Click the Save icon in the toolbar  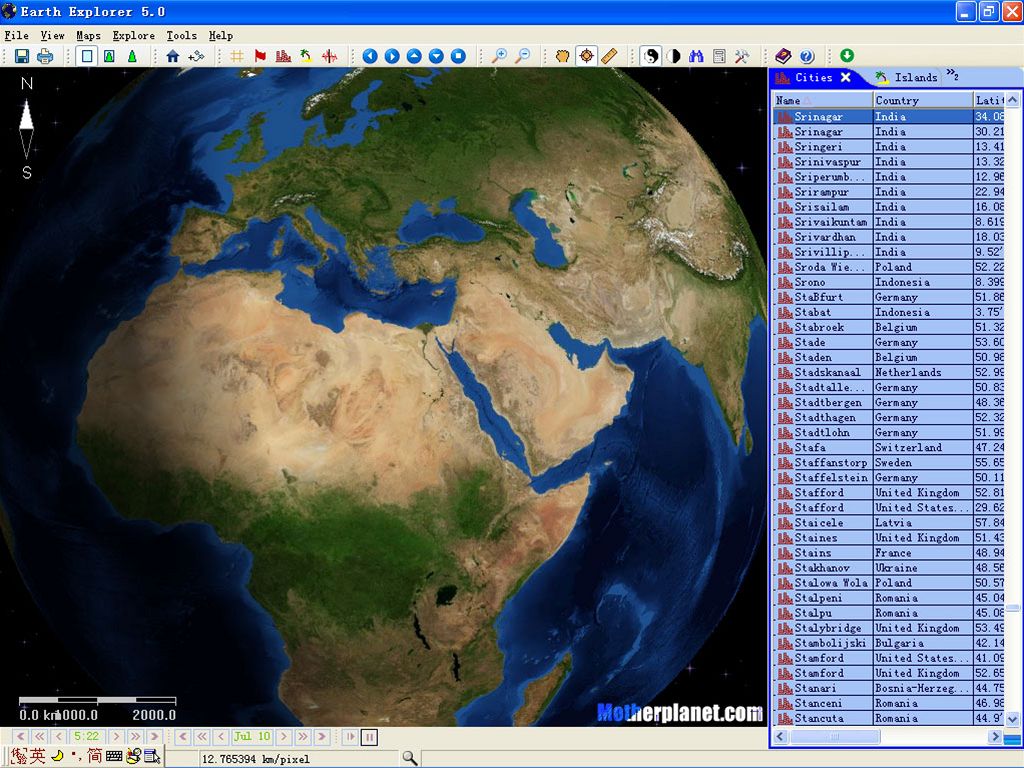(21, 56)
